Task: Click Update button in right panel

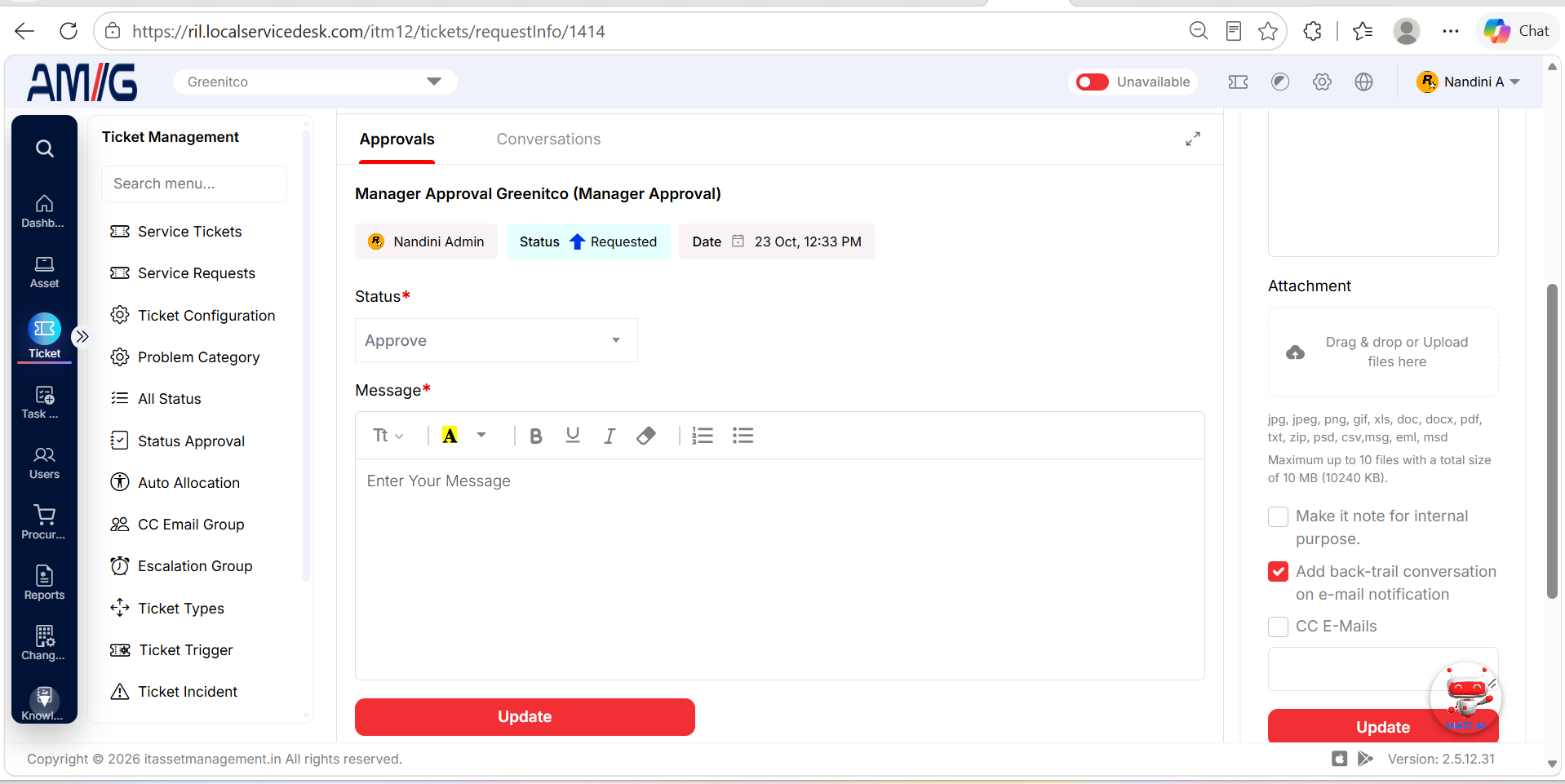Action: click(x=1383, y=726)
